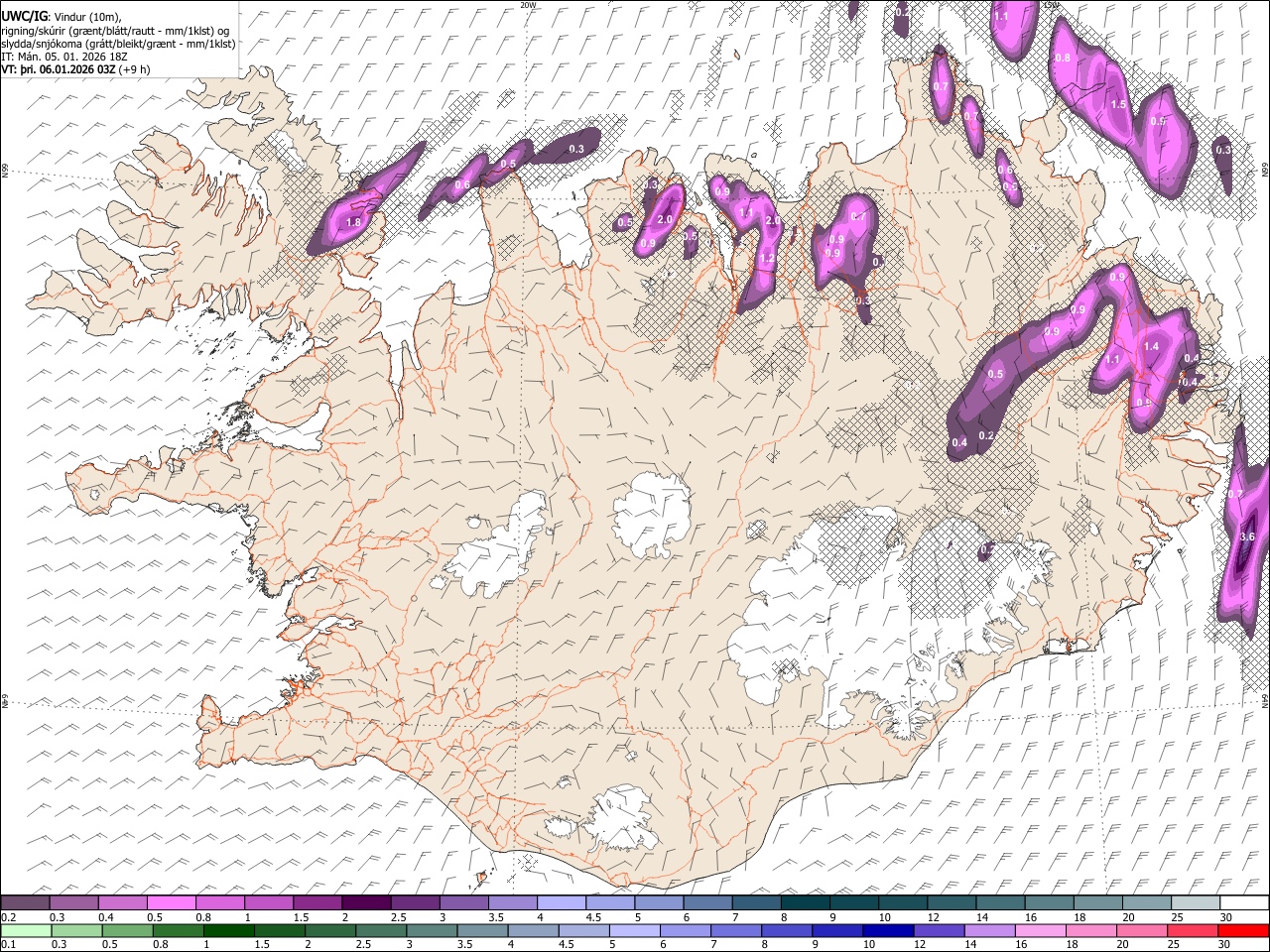Pick the dark mauve 0.2 swatch on the upper scale
This screenshot has height=952, width=1270.
pos(25,903)
